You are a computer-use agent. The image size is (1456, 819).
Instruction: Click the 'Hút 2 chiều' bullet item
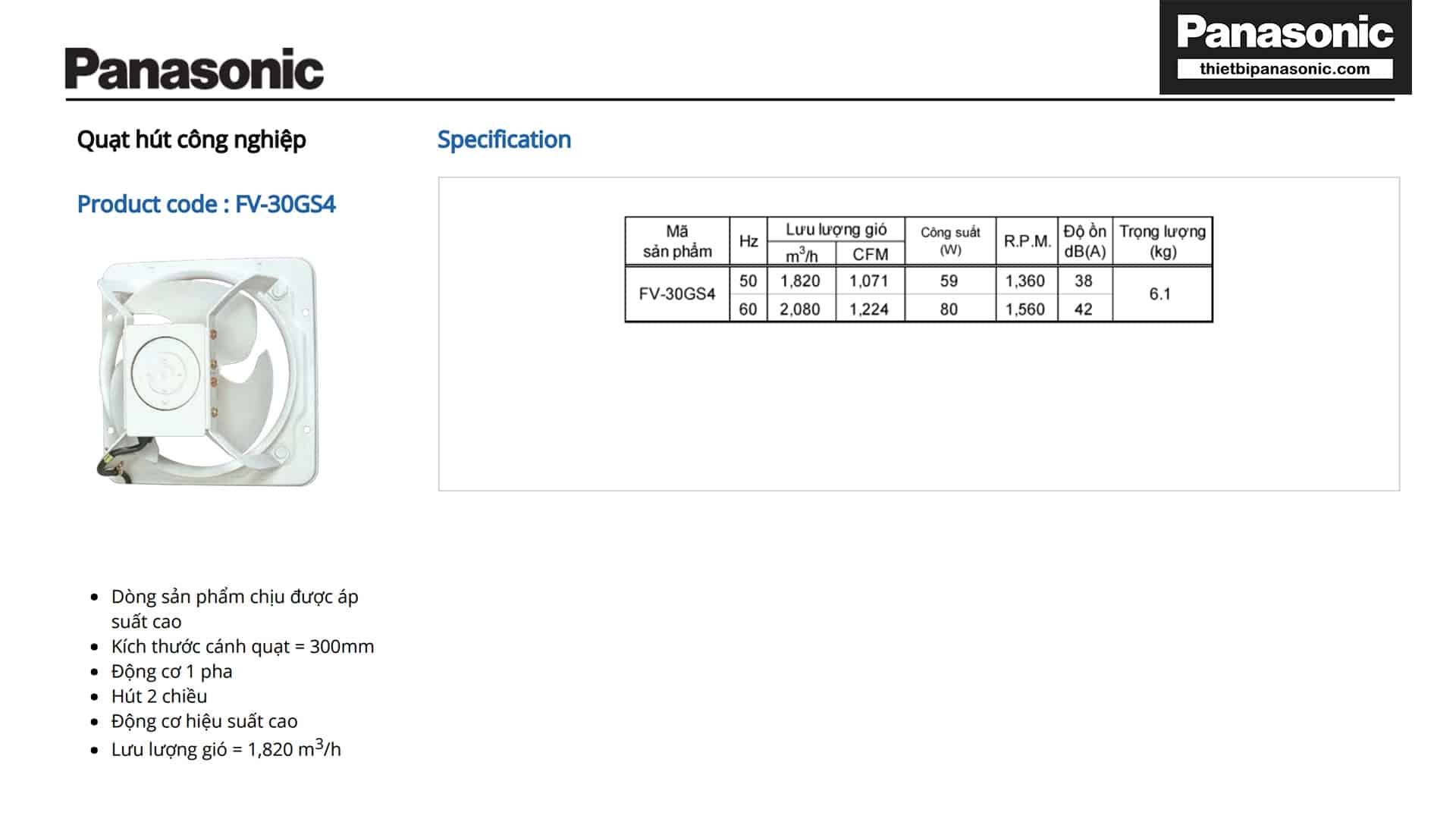pos(159,696)
